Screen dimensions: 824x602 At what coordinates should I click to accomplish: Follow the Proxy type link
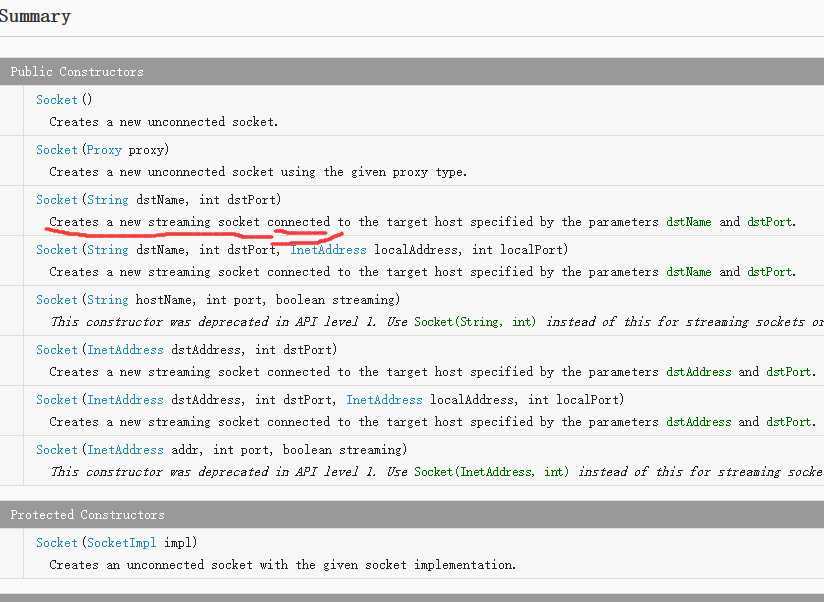point(104,150)
